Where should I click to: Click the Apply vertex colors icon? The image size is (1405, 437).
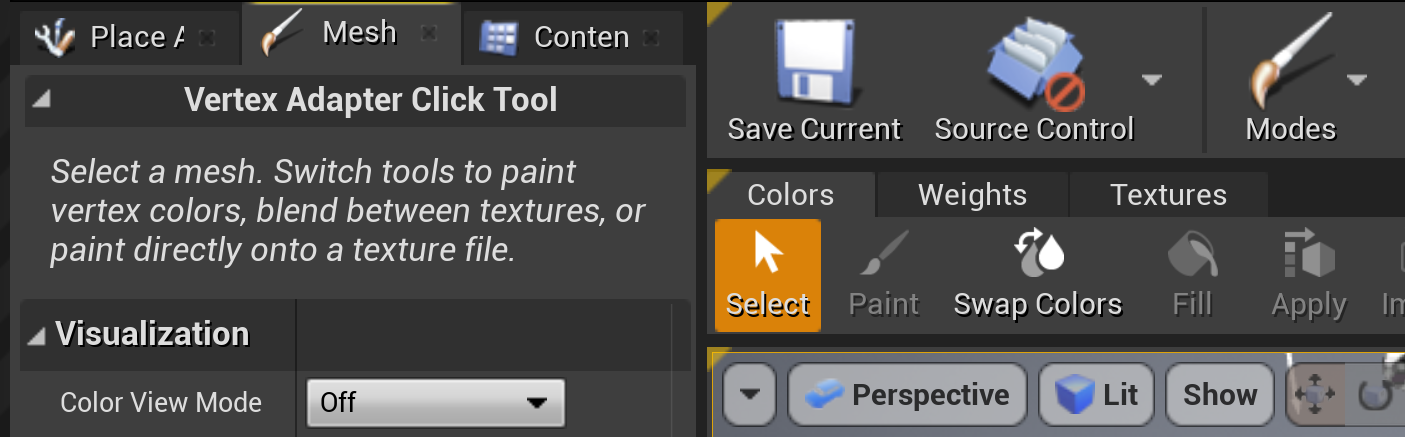point(1308,275)
